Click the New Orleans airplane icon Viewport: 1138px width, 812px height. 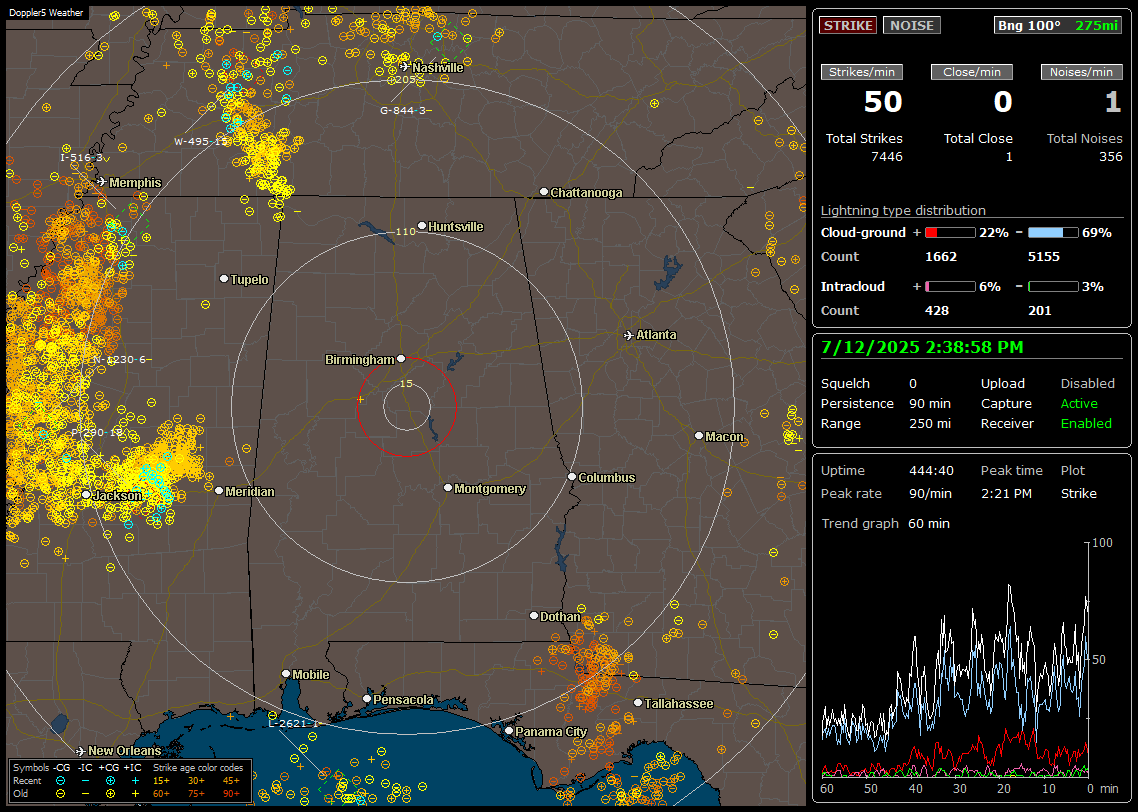[81, 751]
